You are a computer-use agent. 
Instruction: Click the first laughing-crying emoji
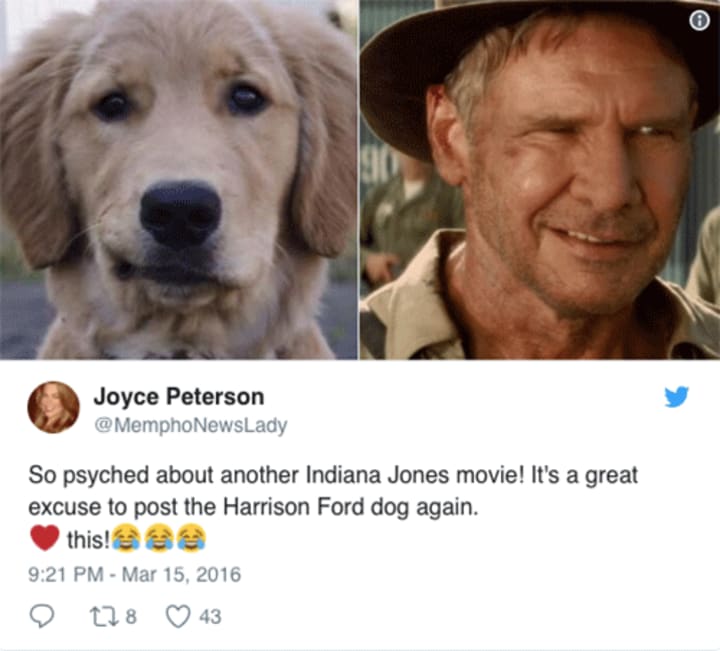[x=126, y=537]
